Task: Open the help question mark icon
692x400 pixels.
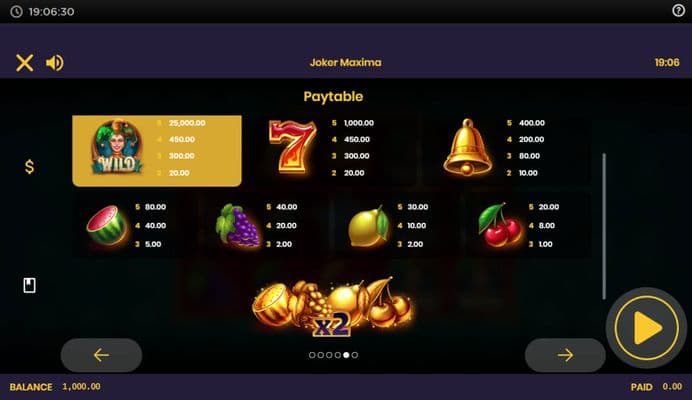Action: click(x=678, y=10)
